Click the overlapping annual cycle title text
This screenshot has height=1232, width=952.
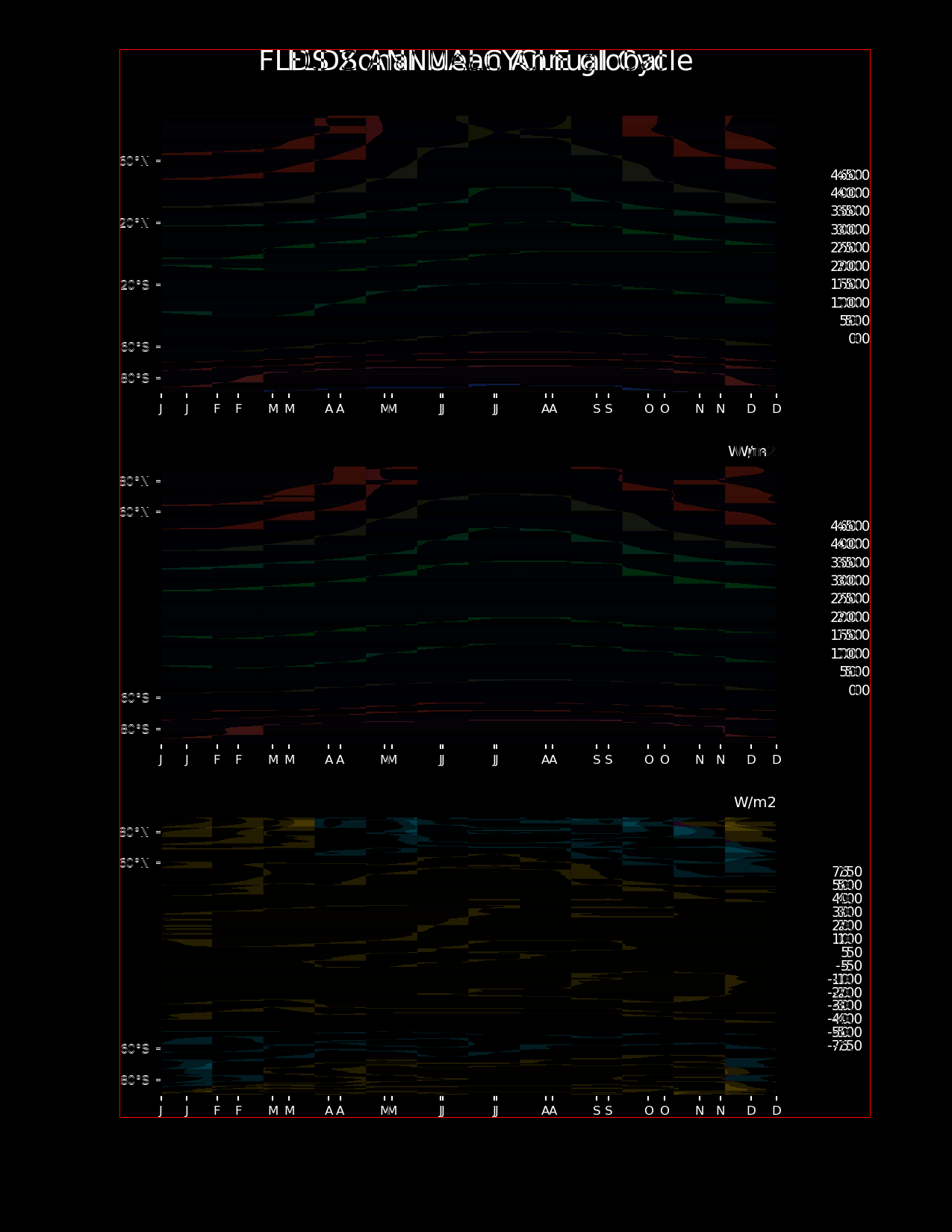476,61
